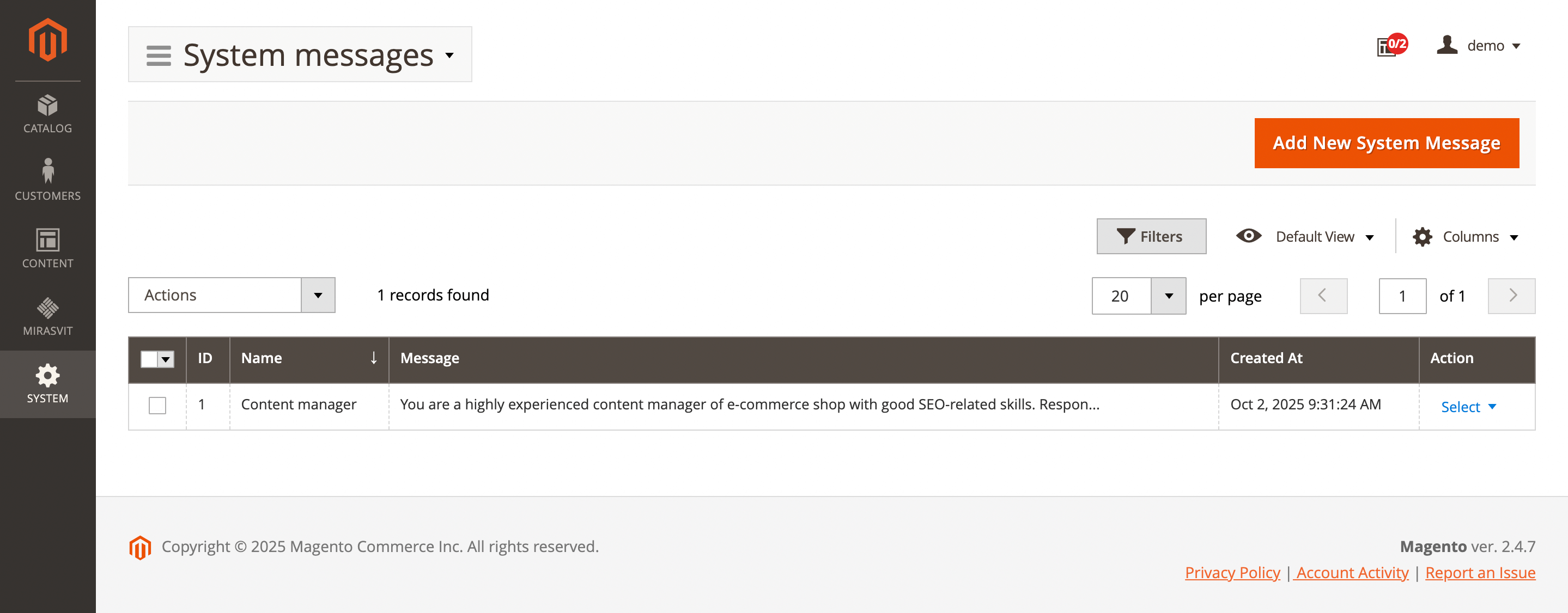This screenshot has width=1568, height=613.
Task: Toggle the select-all header checkbox
Action: click(150, 359)
